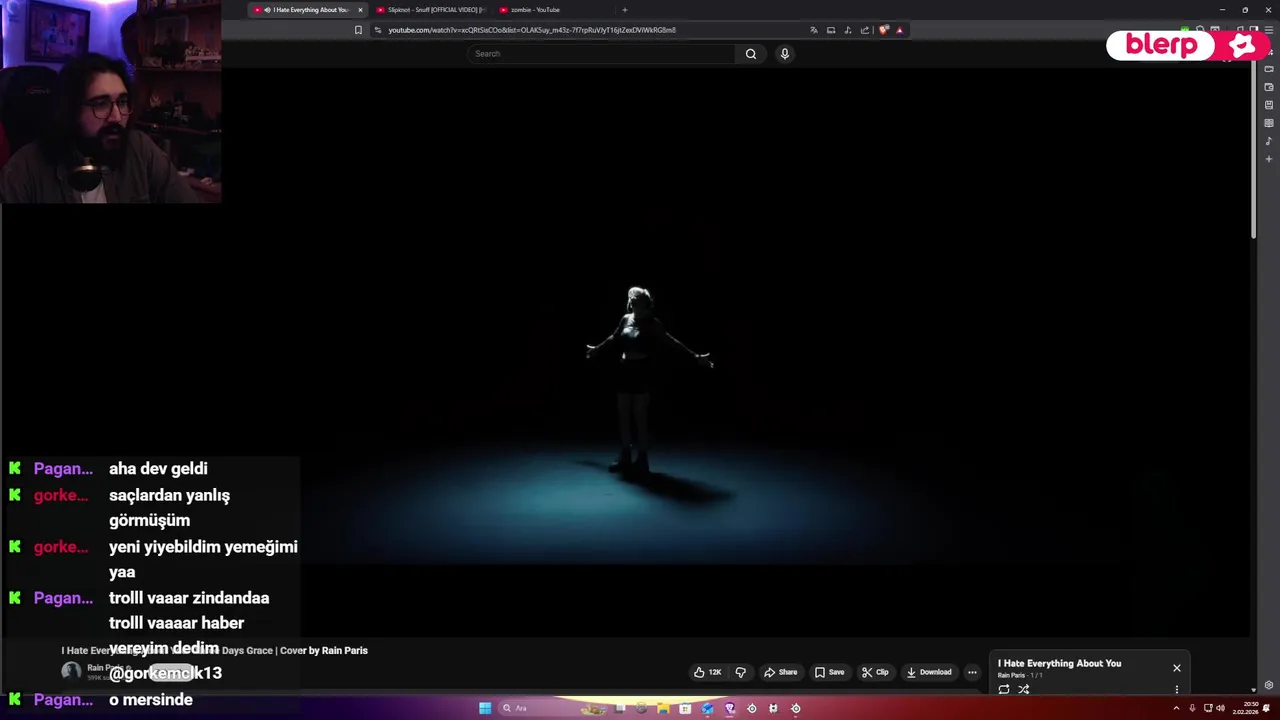Open the wallet sidebar icon

coord(1269,87)
